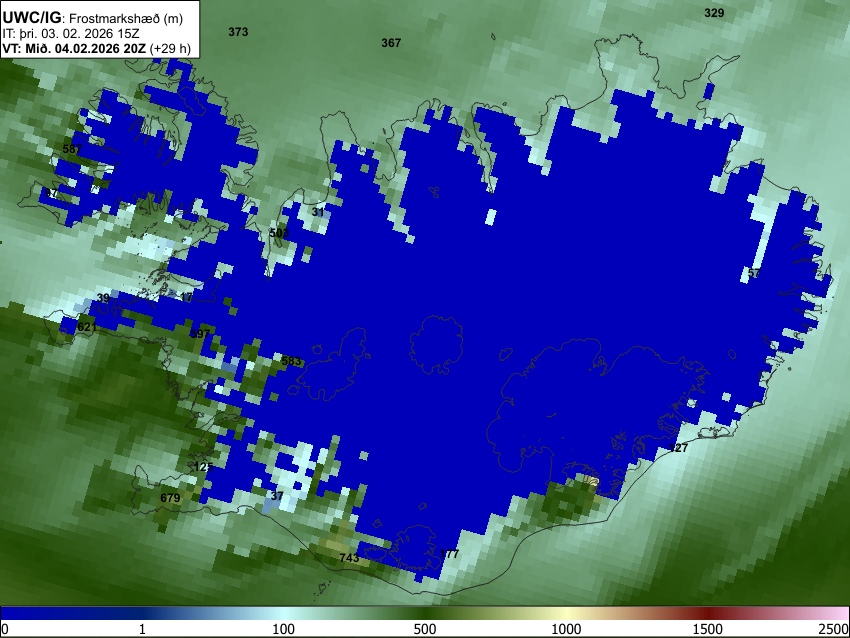Click the light cyan section of the color scale
Image resolution: width=850 pixels, height=638 pixels.
click(x=283, y=614)
